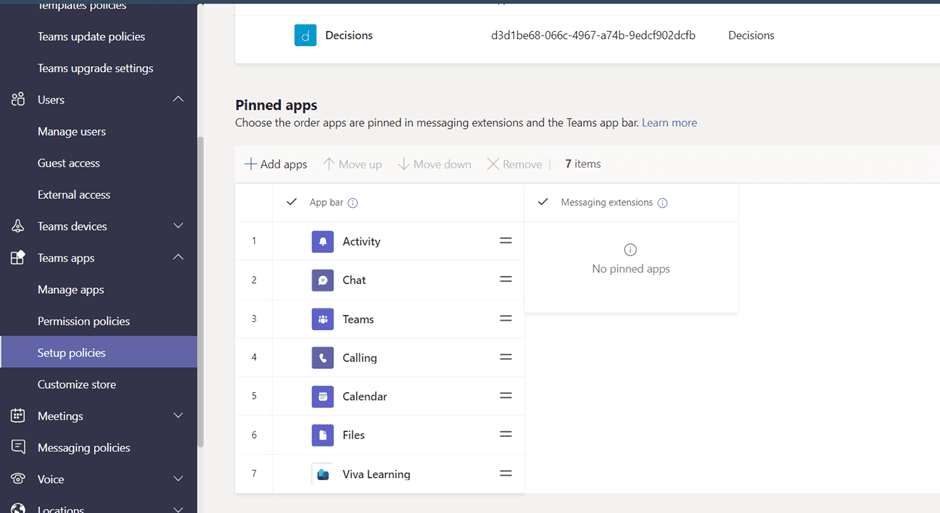Select the Files app name

click(354, 435)
